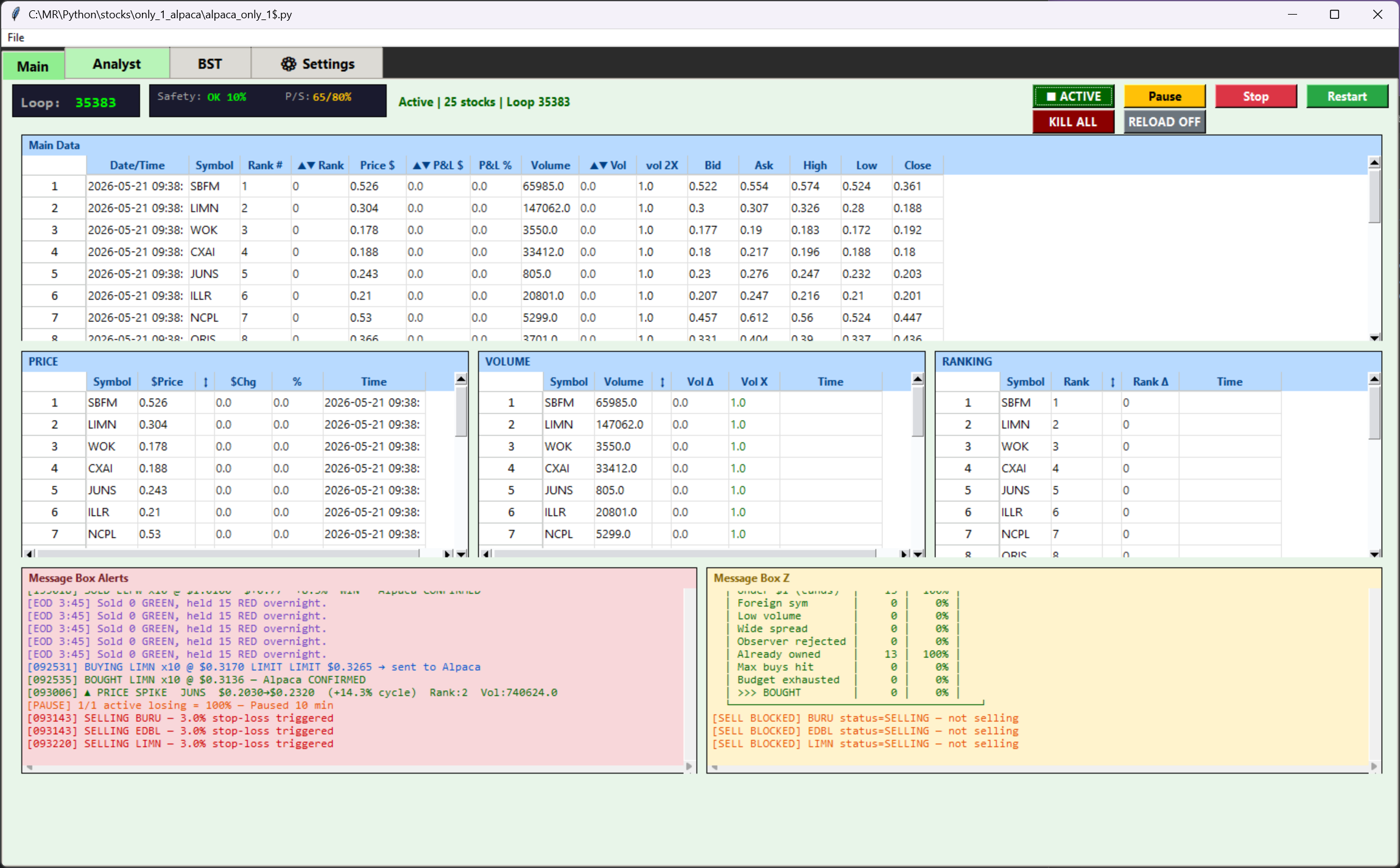Image resolution: width=1400 pixels, height=868 pixels.
Task: Click PRICE panel horizontal scroll right arrow
Action: coord(448,553)
